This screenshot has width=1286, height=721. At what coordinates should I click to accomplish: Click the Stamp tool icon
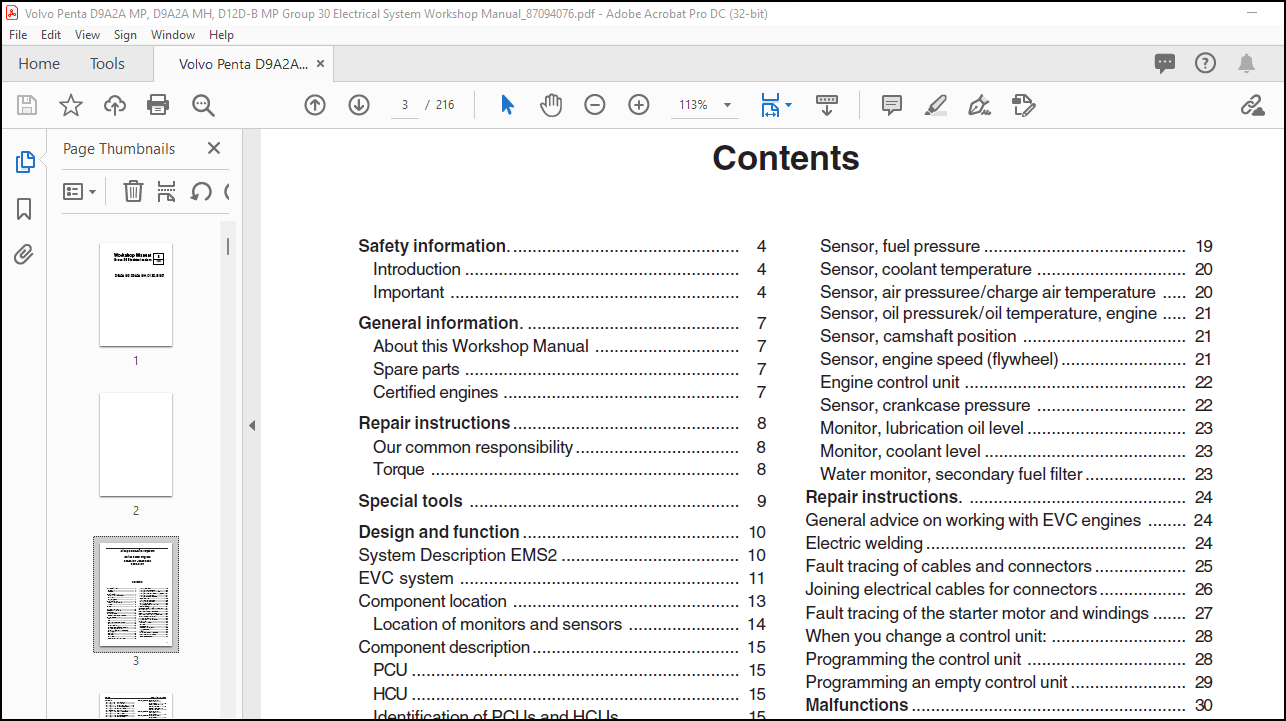pyautogui.click(x=1023, y=105)
